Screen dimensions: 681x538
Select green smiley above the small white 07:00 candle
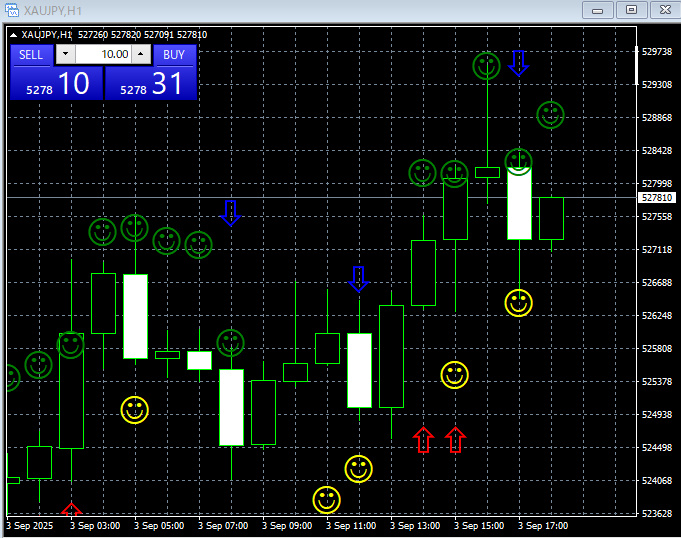tap(198, 245)
